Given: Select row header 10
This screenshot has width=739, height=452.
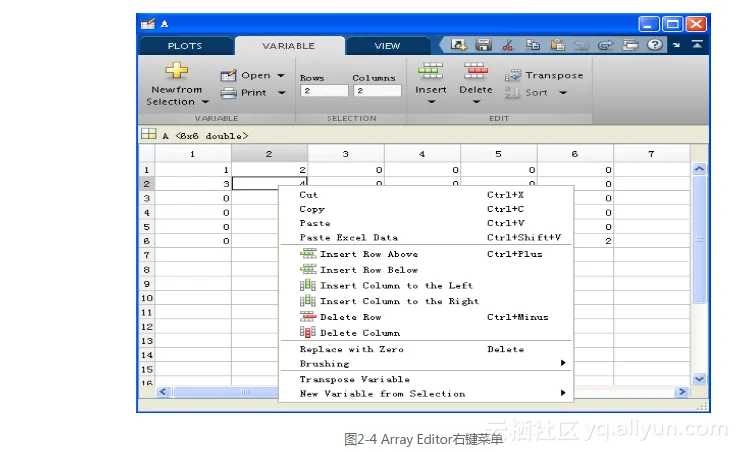Looking at the screenshot, I should [x=147, y=298].
